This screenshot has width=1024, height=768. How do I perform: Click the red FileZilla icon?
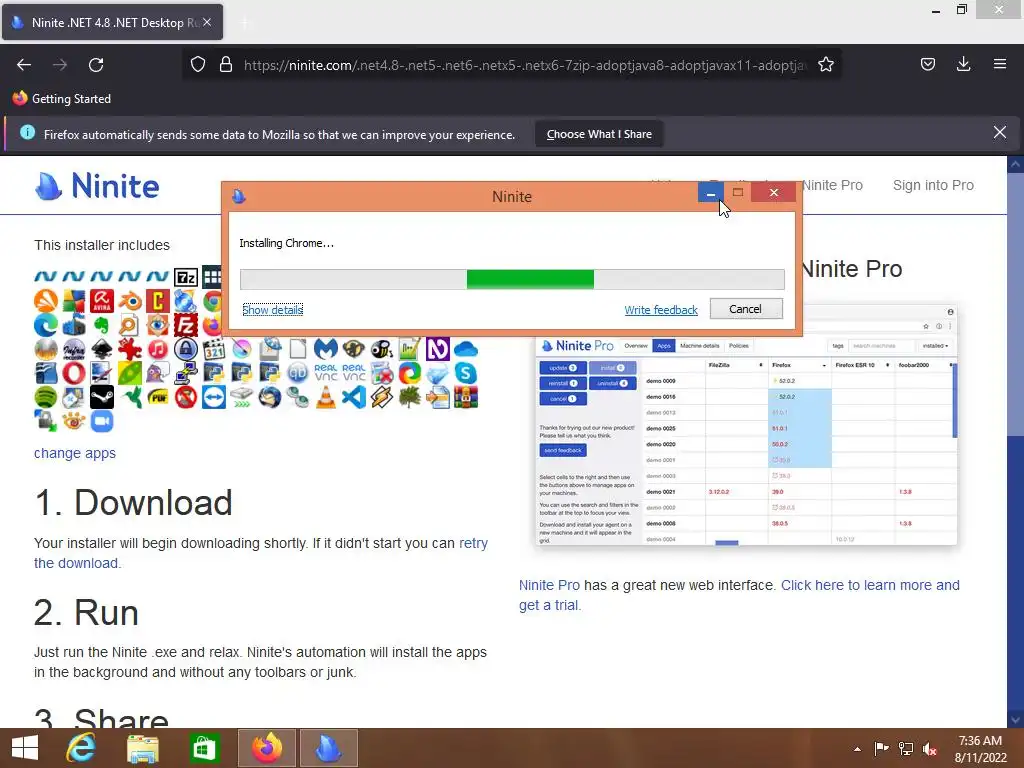pyautogui.click(x=185, y=325)
